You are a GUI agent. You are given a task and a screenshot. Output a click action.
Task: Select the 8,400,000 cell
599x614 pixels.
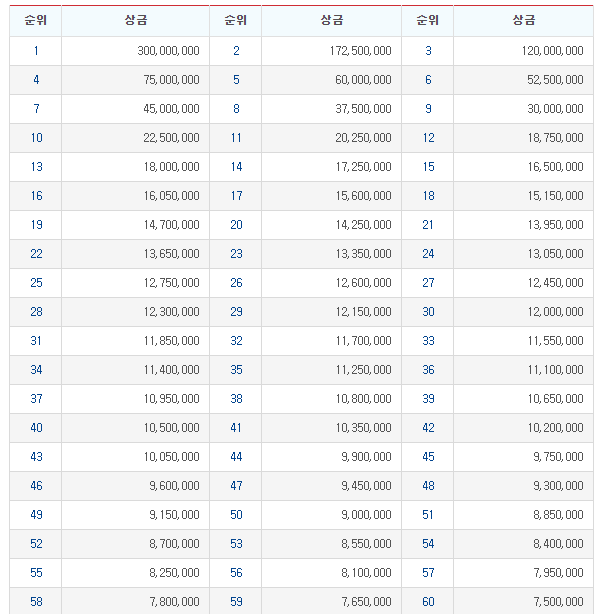pyautogui.click(x=558, y=544)
